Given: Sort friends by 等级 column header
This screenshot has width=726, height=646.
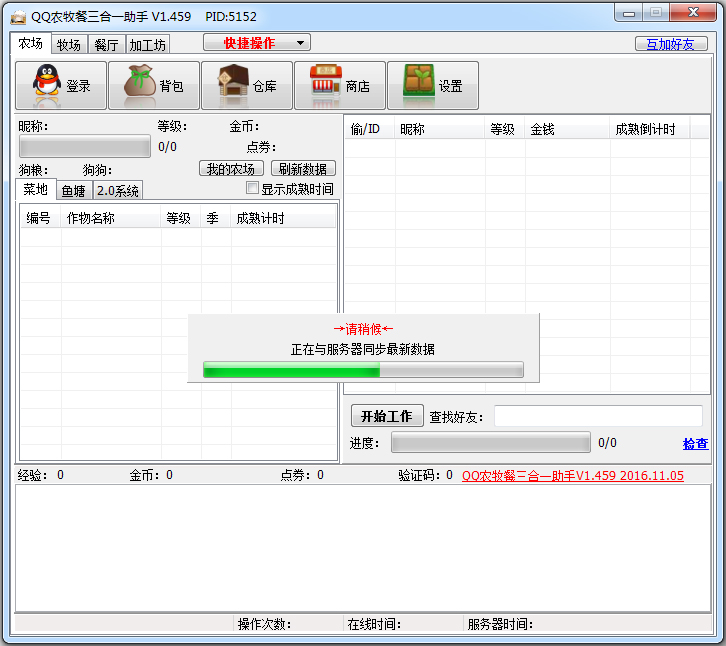Looking at the screenshot, I should 505,129.
